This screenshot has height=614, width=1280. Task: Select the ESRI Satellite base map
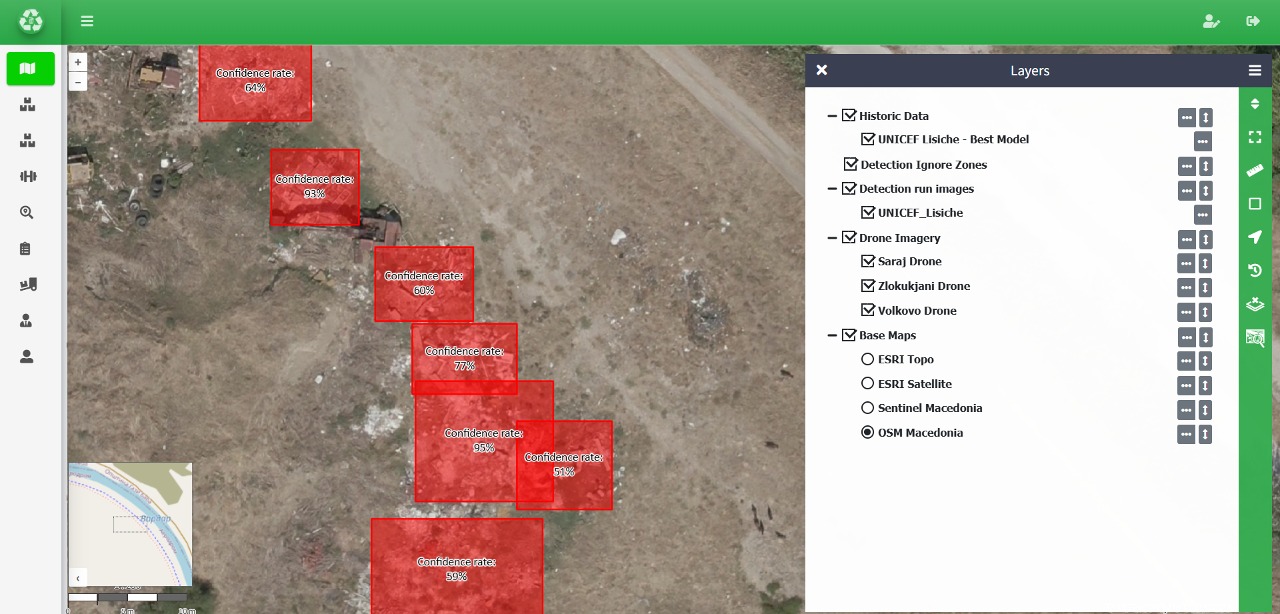(868, 384)
